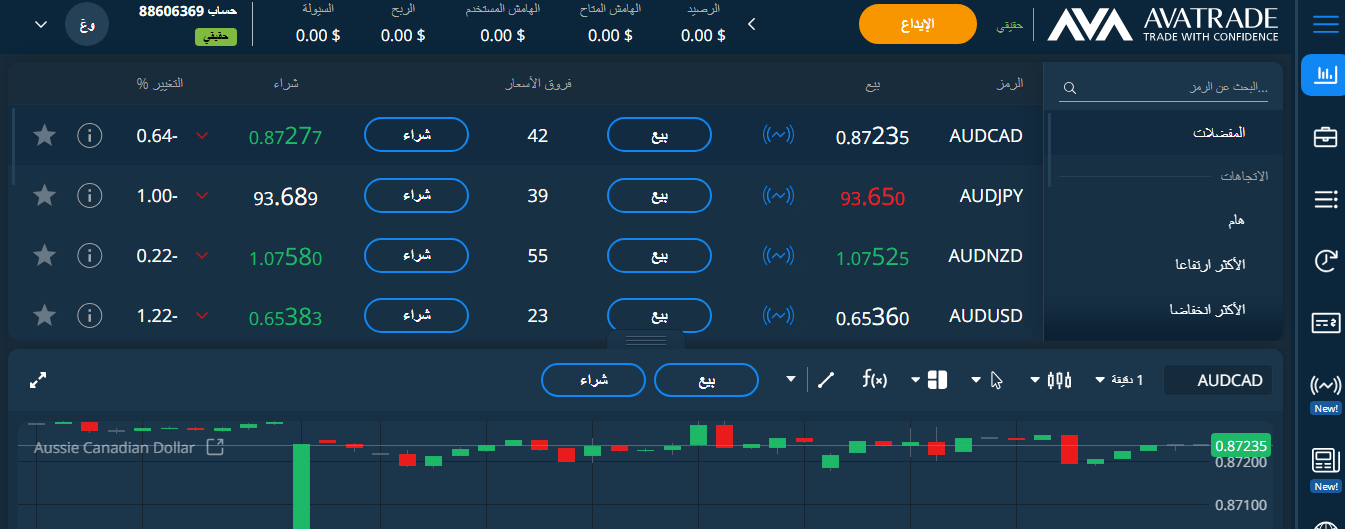Open the account avatar circle
1345x529 pixels.
tap(87, 24)
